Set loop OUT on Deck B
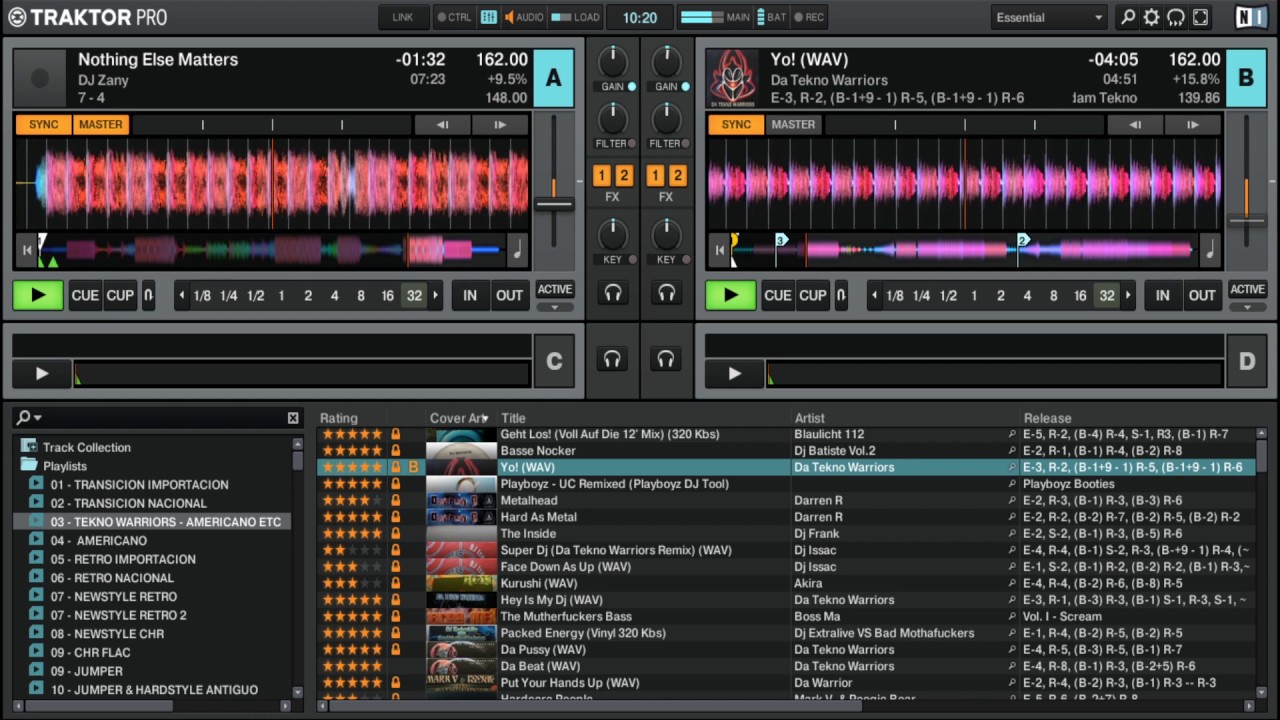This screenshot has width=1280, height=720. (x=1202, y=295)
